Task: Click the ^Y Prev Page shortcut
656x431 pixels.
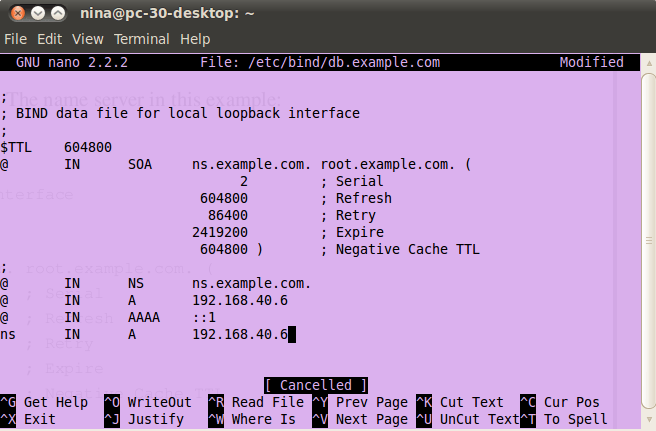Action: tap(360, 403)
